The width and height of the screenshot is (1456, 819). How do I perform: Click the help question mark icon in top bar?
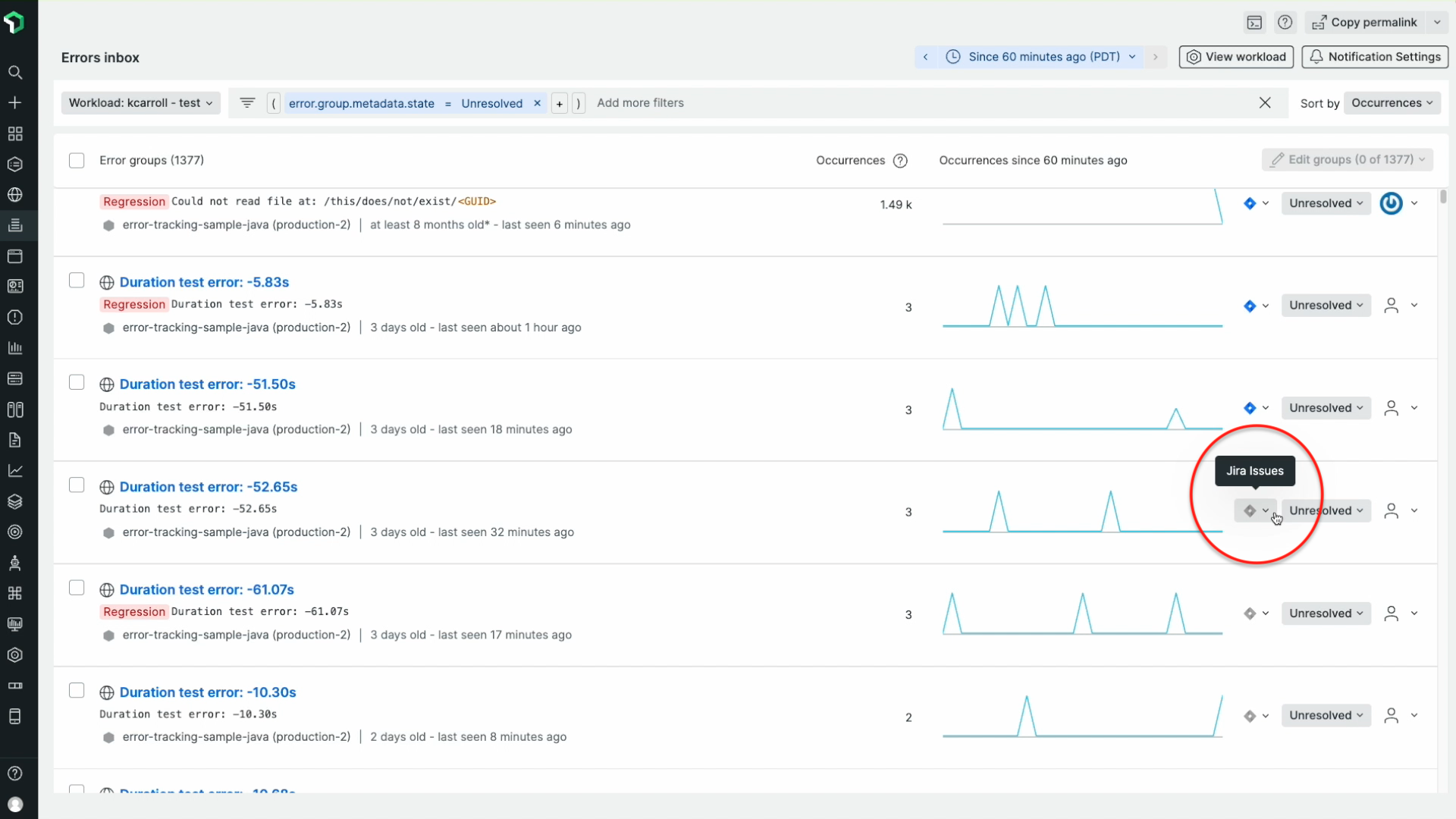click(1285, 23)
